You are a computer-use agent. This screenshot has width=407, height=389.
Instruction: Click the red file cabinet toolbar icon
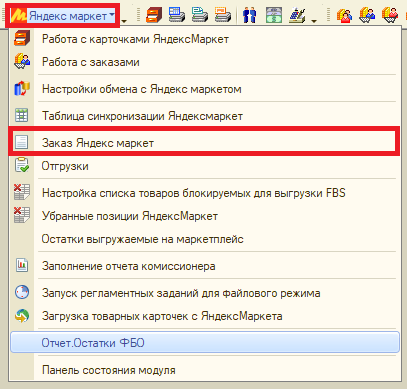(154, 15)
